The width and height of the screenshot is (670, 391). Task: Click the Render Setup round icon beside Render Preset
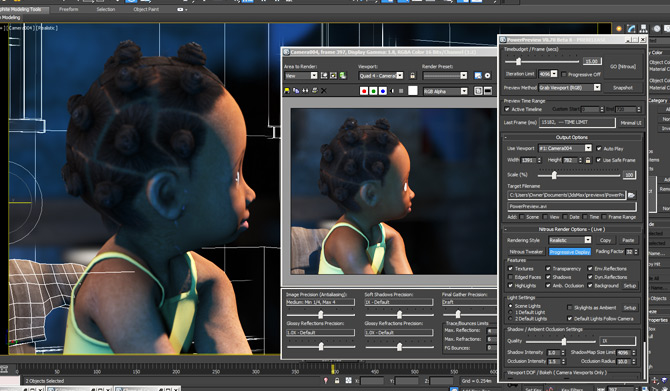point(487,76)
